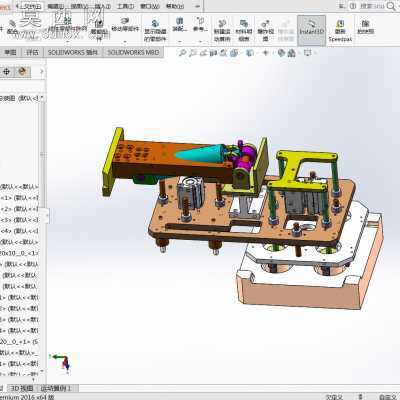Image resolution: width=400 pixels, height=400 pixels.
Task: Open Linear Component Pattern tool
Action: 68,25
